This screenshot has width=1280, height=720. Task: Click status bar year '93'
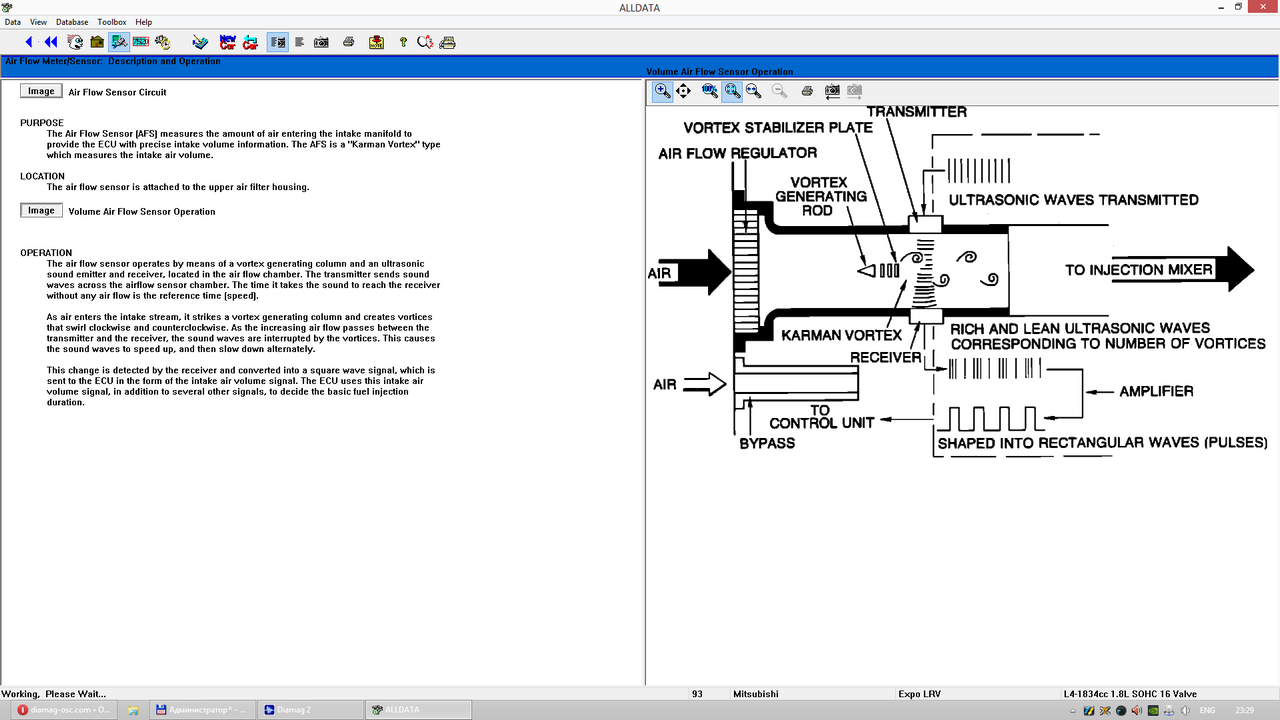(x=697, y=694)
